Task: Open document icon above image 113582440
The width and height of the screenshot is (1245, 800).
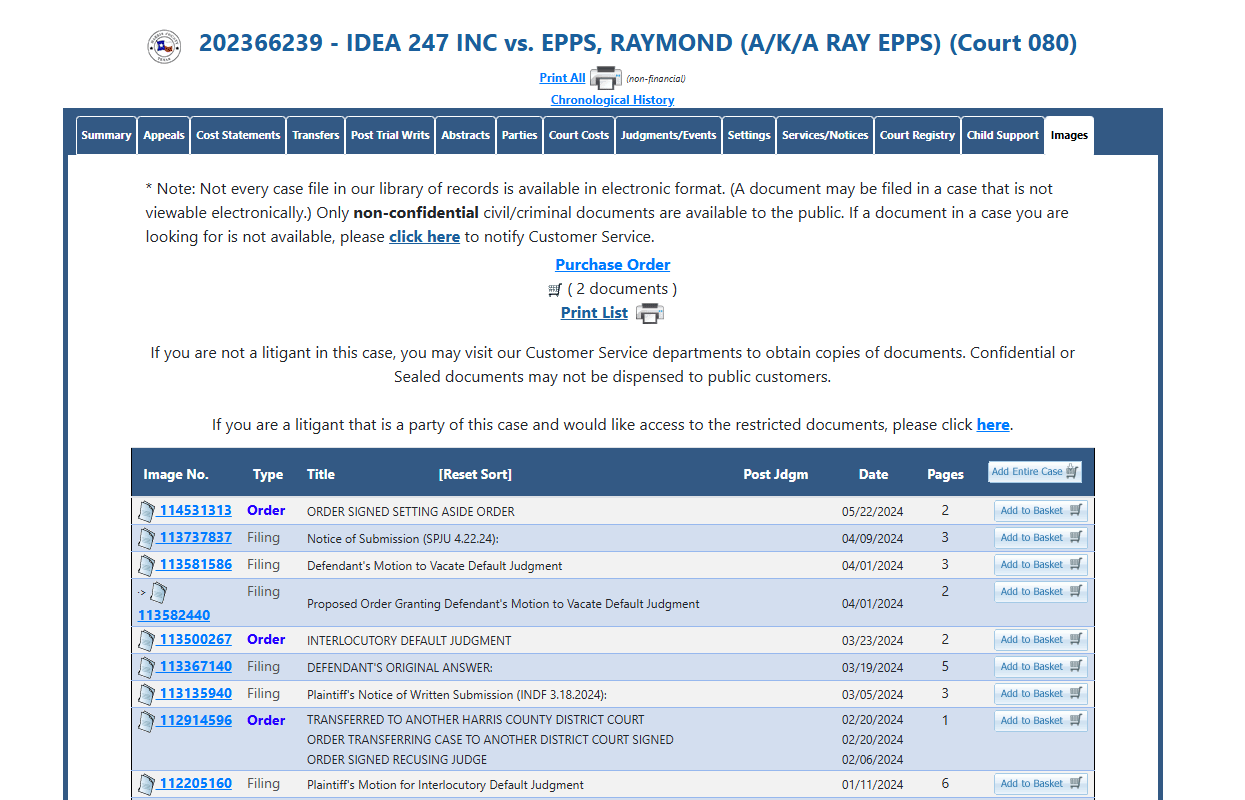Action: pyautogui.click(x=158, y=592)
